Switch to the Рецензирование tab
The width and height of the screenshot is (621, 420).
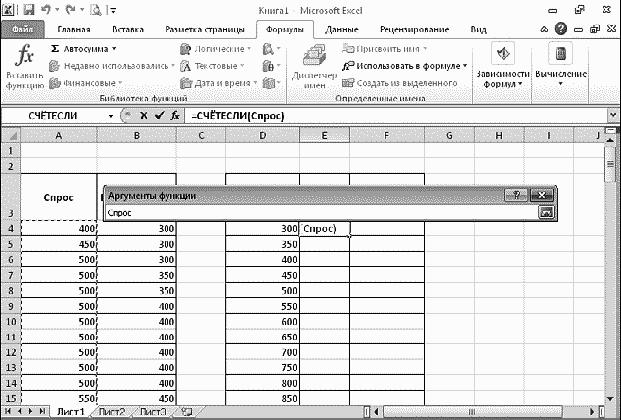click(x=414, y=29)
